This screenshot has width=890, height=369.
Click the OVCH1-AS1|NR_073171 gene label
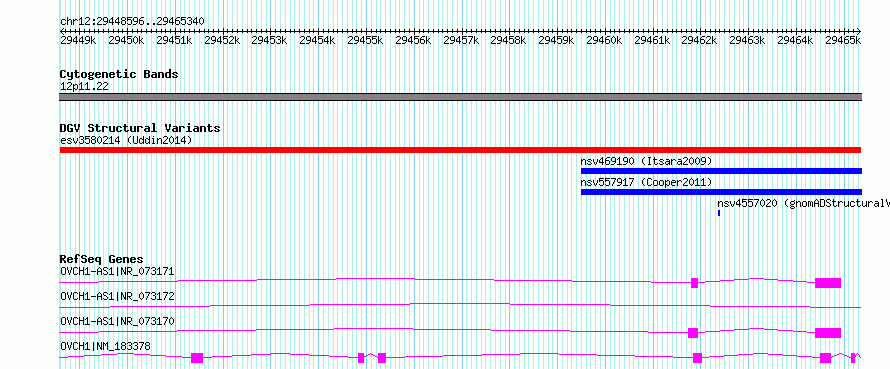(117, 271)
